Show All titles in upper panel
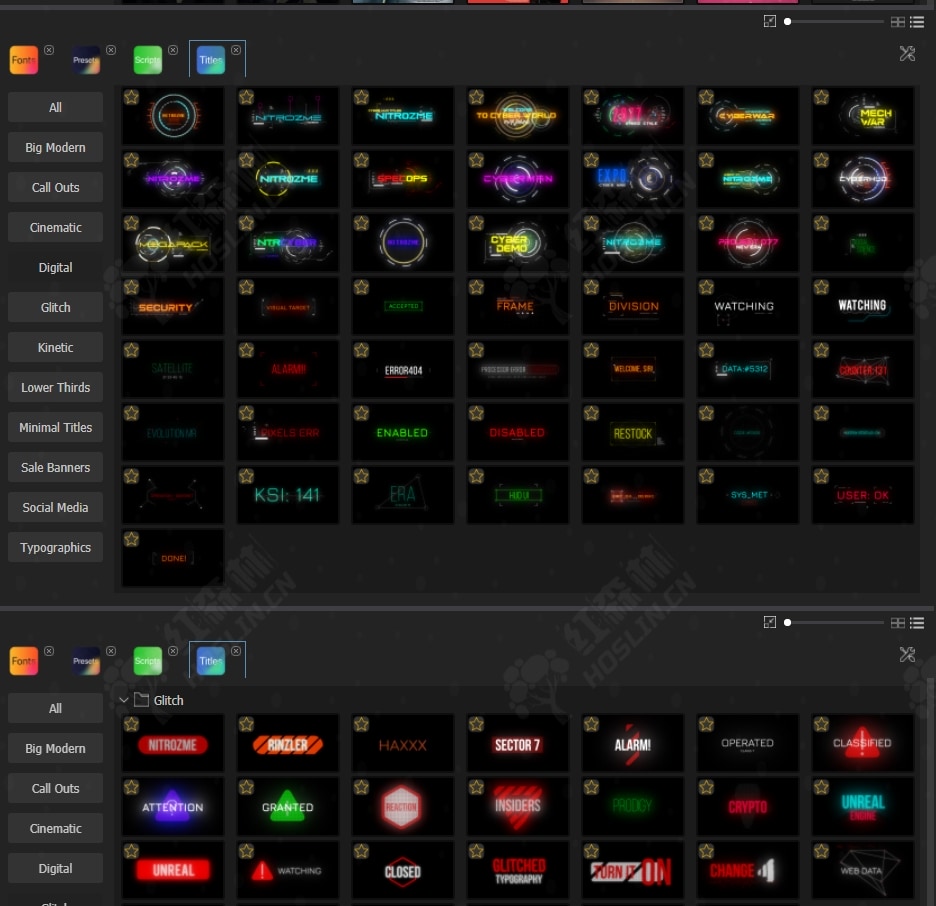This screenshot has height=906, width=936. pos(56,107)
